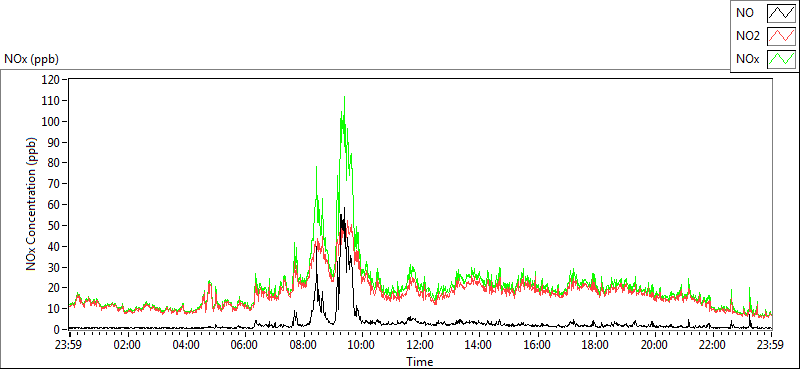Click the 0 y-axis scale value

tap(57, 330)
